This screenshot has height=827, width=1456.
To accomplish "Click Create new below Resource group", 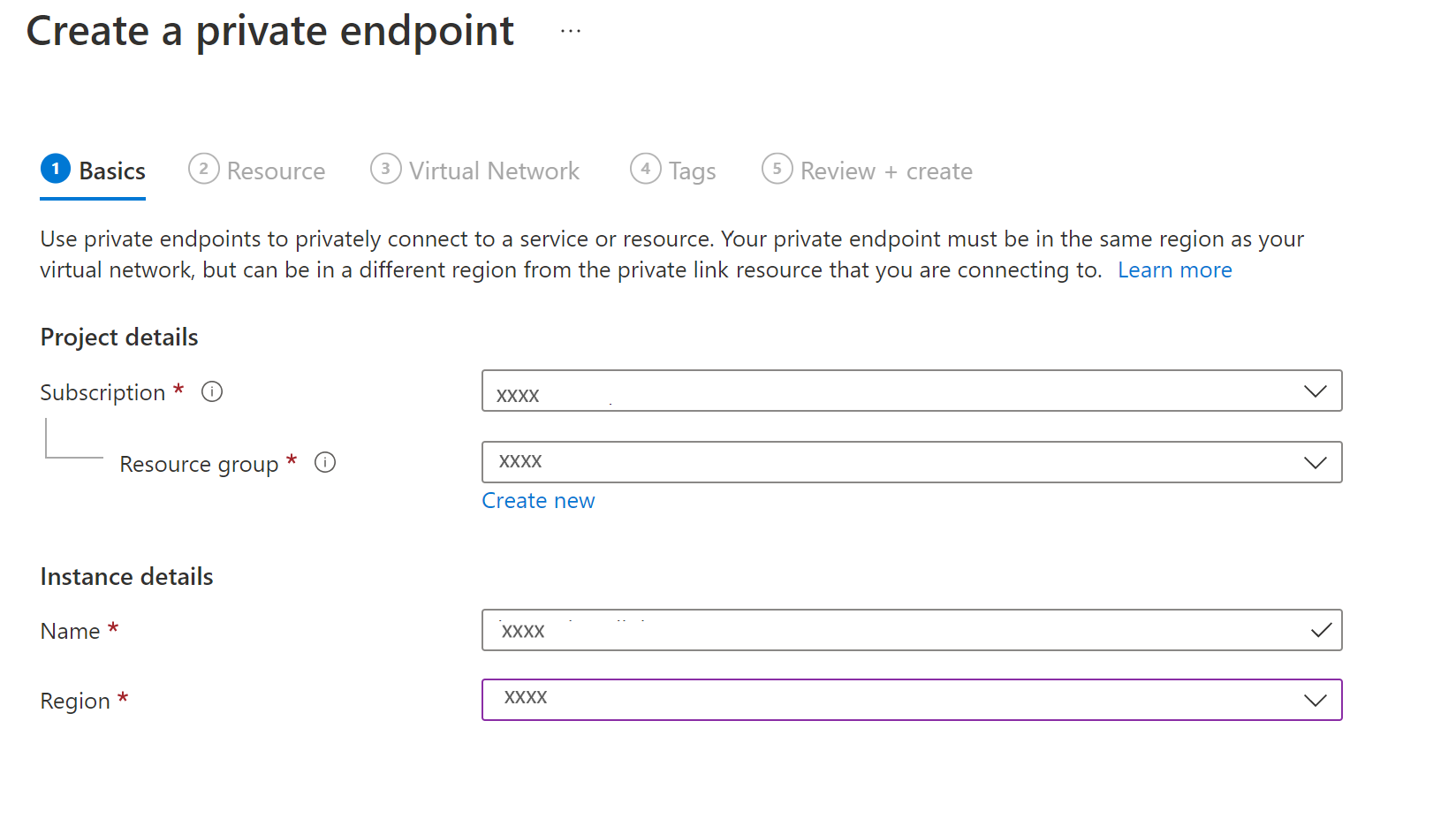I will (538, 500).
